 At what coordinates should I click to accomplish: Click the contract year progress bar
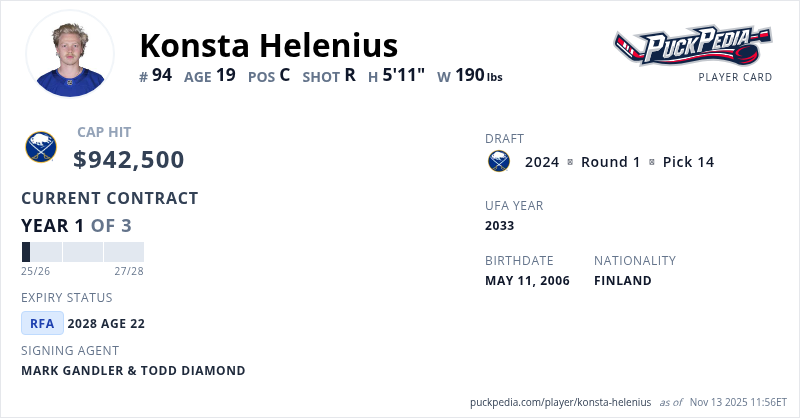82,252
